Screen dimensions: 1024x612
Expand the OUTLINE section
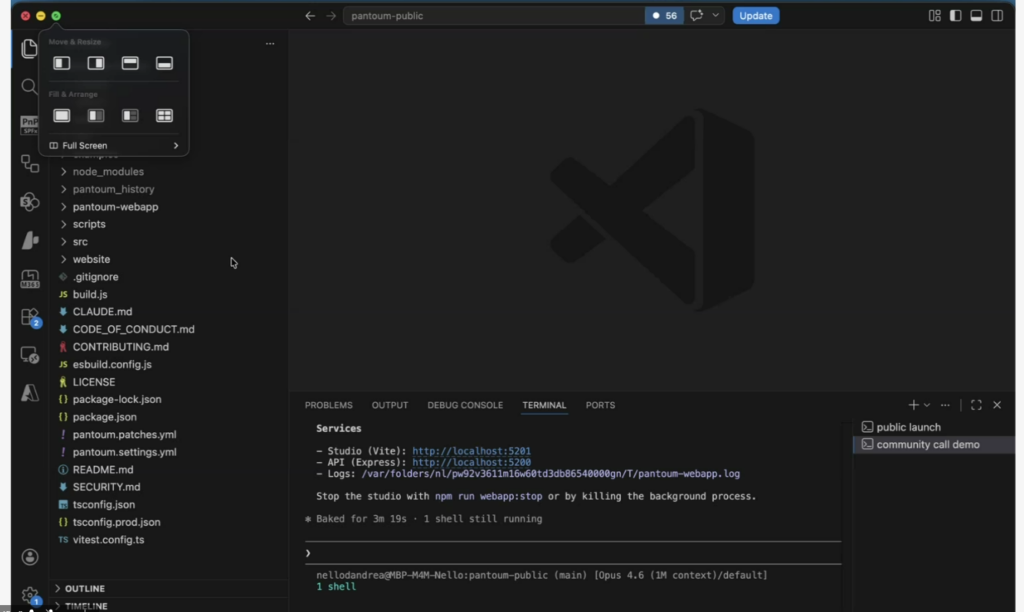pos(84,589)
